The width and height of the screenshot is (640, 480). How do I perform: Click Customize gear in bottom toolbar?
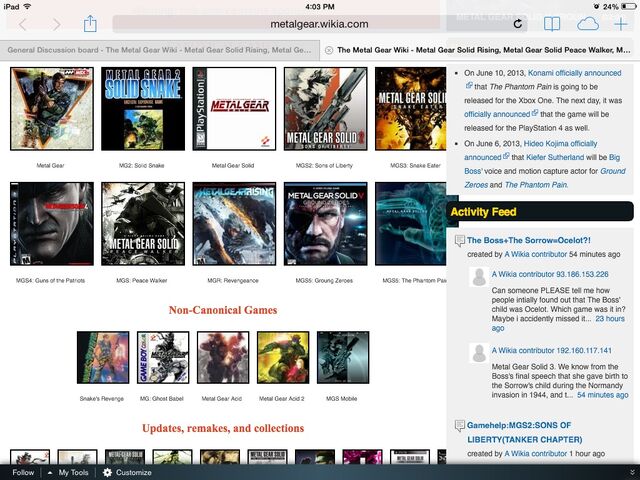[127, 472]
